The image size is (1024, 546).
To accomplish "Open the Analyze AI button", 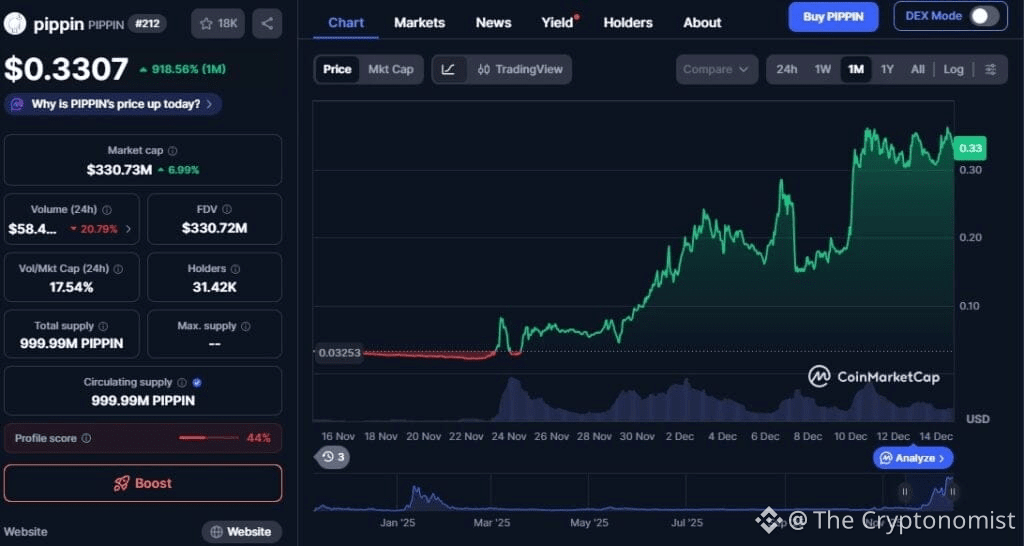I will [x=913, y=458].
